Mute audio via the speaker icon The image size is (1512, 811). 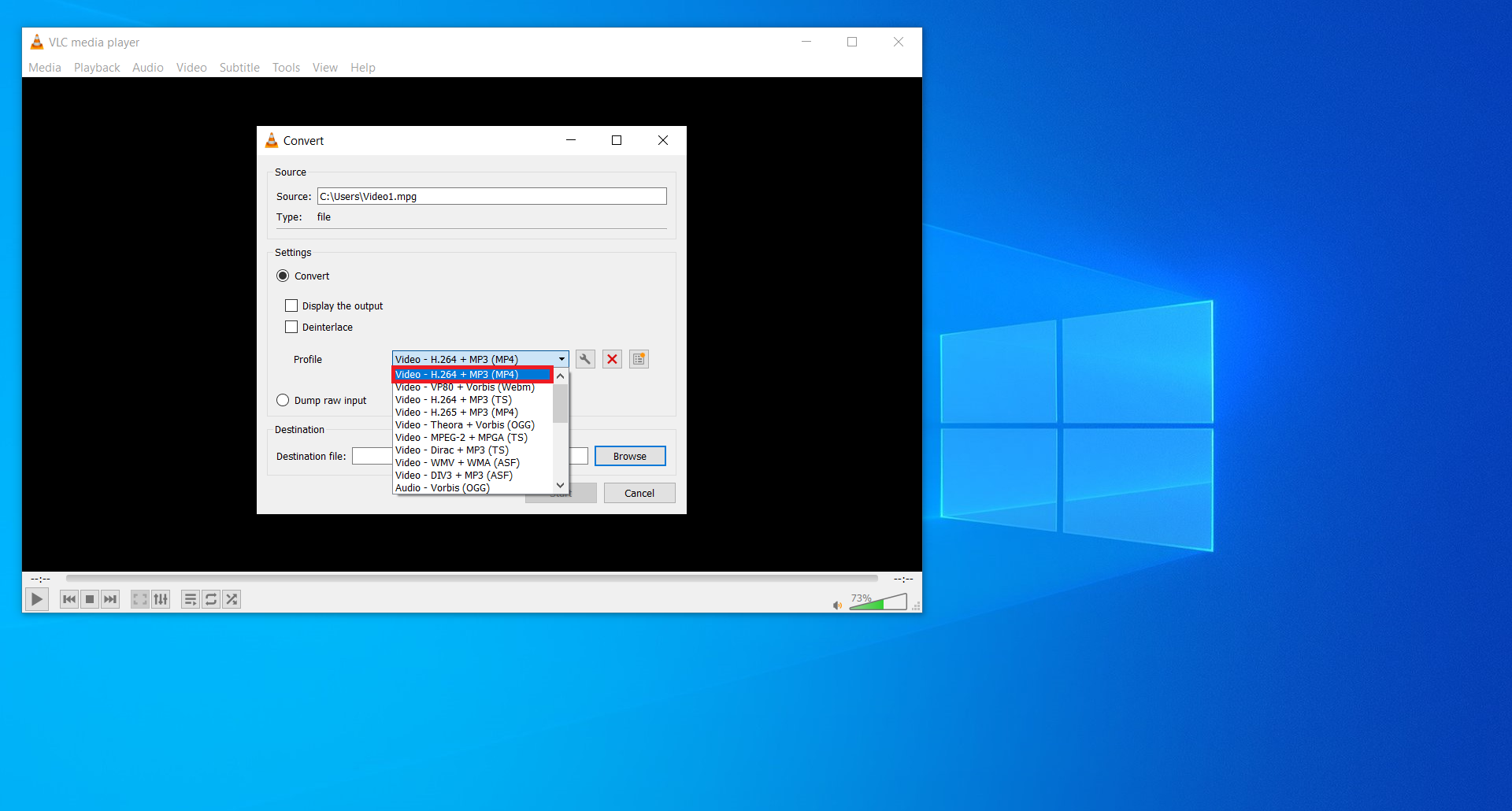[x=837, y=605]
